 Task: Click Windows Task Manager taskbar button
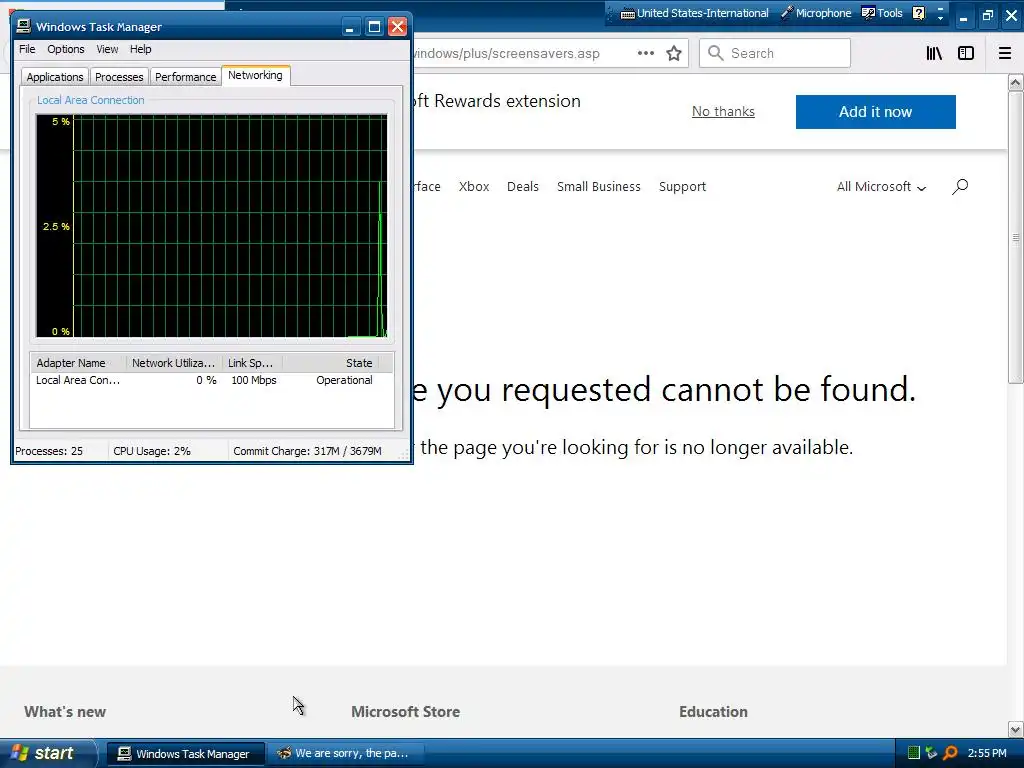185,754
